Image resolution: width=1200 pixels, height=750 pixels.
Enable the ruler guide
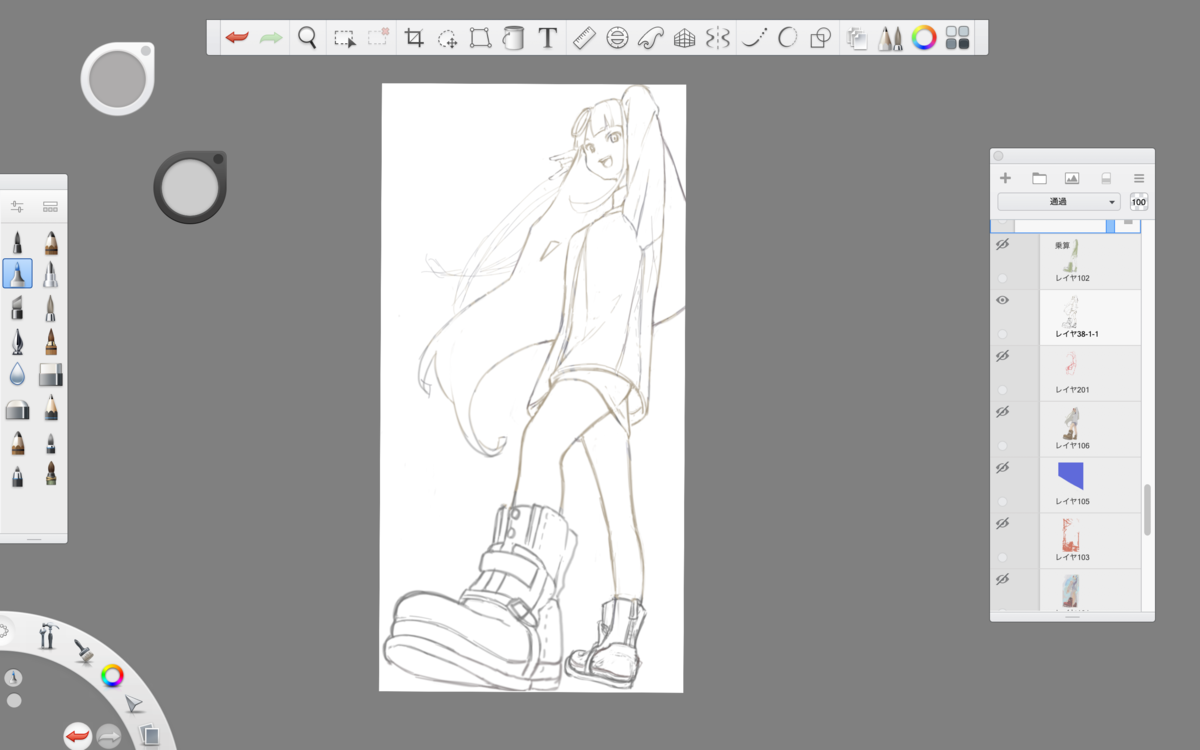pyautogui.click(x=583, y=39)
